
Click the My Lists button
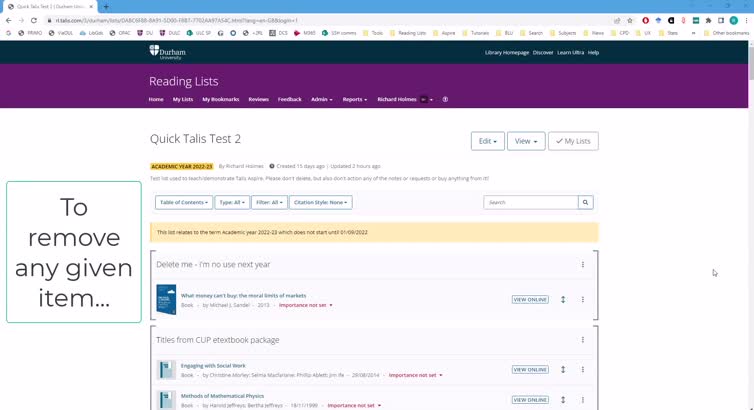(573, 141)
